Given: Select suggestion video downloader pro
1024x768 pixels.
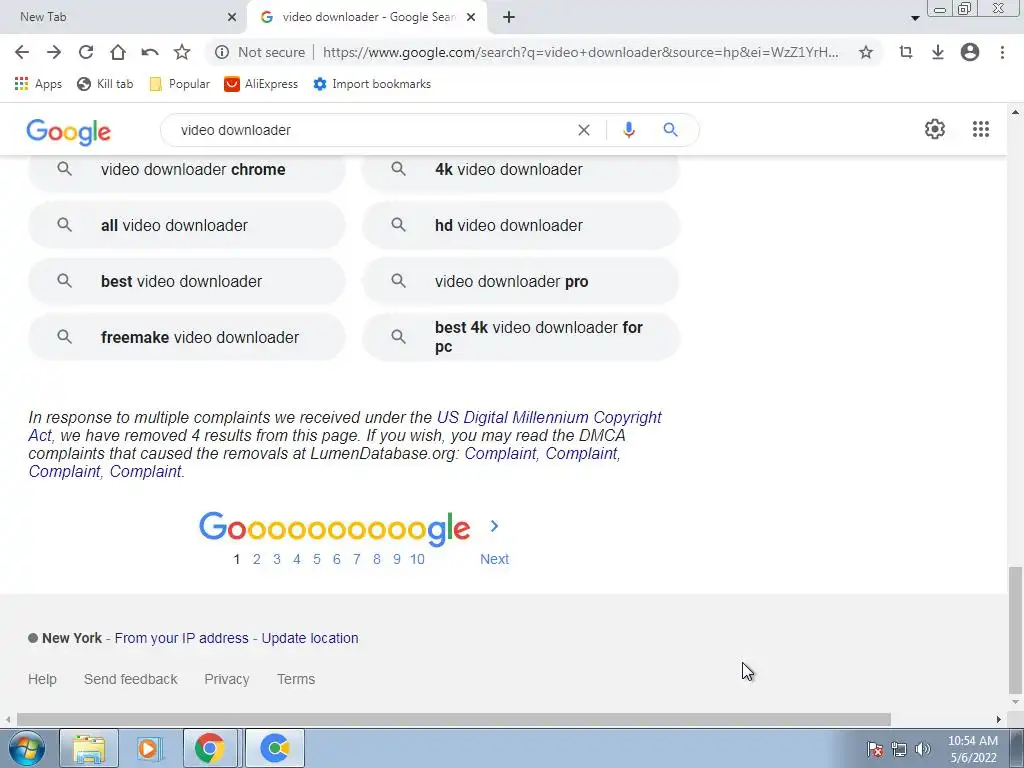Looking at the screenshot, I should 520,281.
